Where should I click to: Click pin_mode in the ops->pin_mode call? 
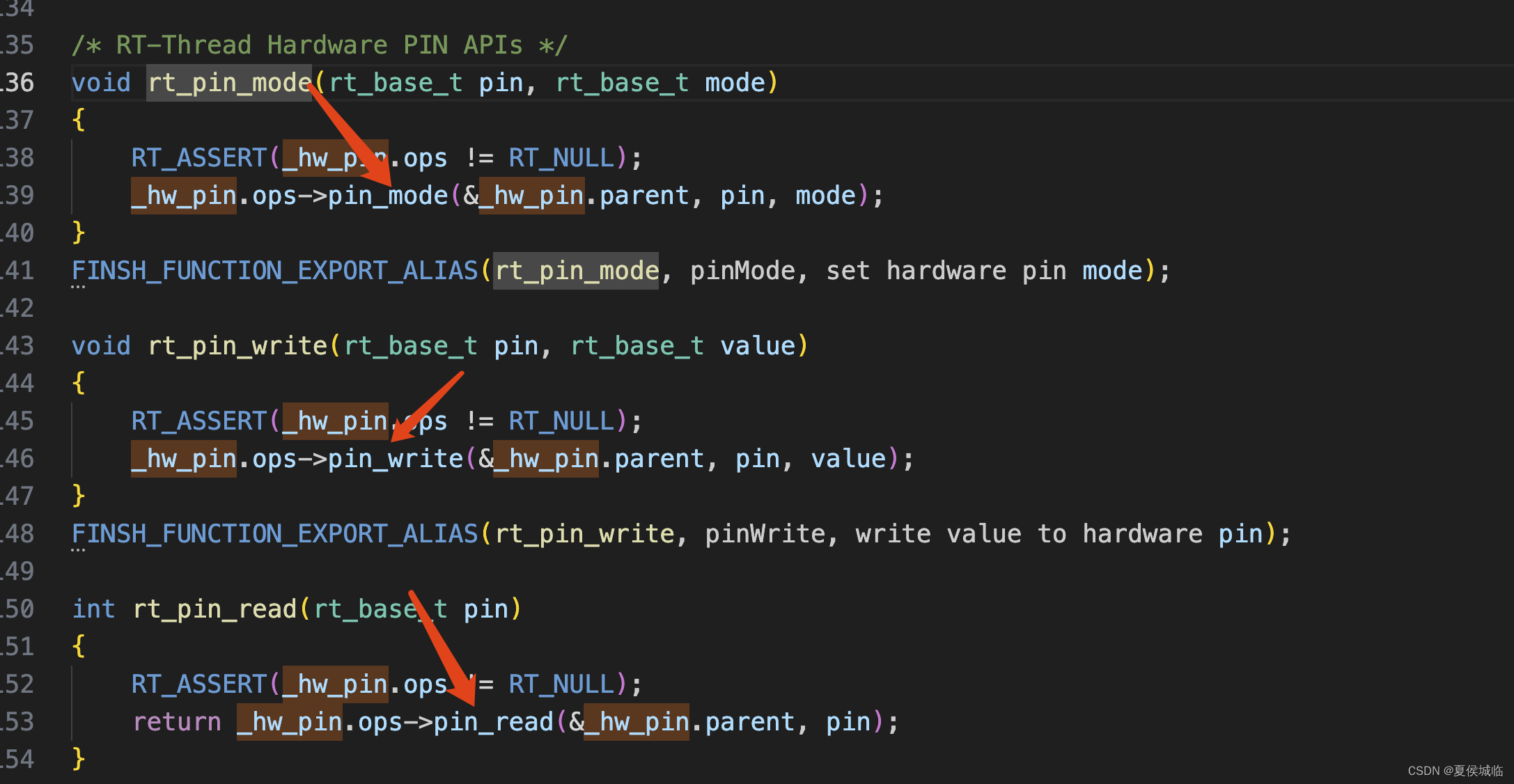(x=388, y=196)
